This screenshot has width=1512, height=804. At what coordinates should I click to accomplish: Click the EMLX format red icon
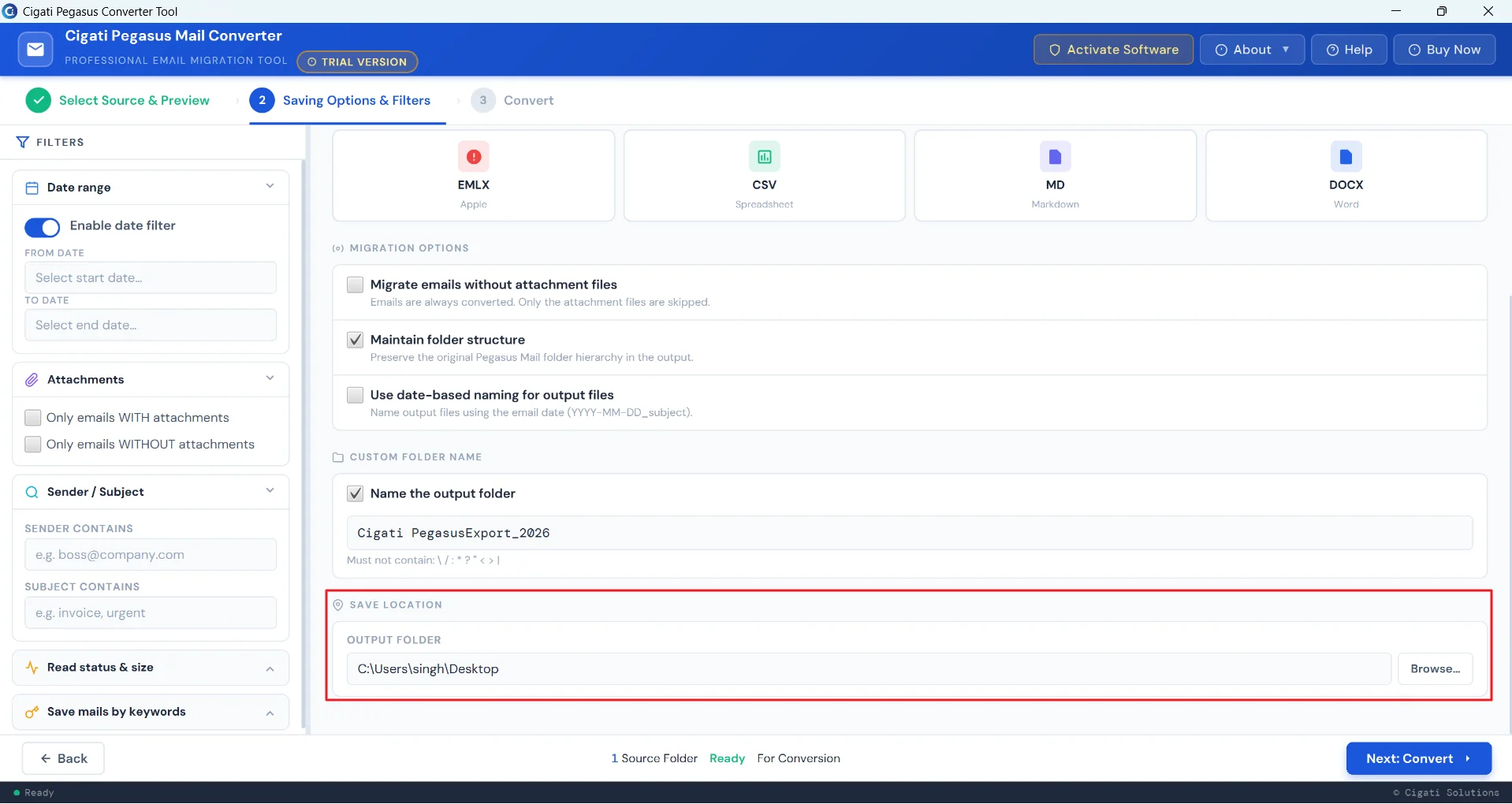pos(474,157)
